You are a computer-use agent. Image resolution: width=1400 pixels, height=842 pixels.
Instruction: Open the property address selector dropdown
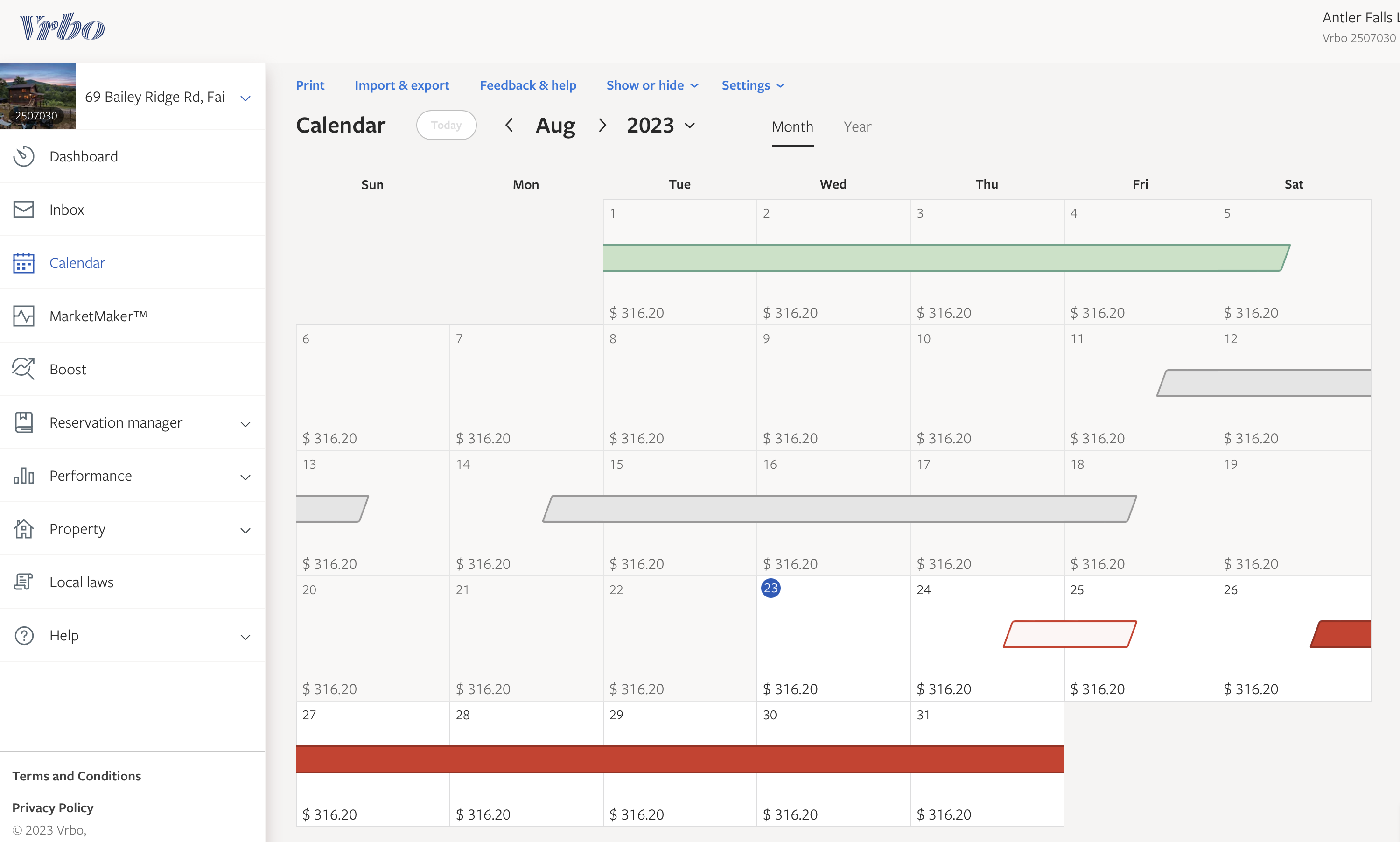coord(245,98)
